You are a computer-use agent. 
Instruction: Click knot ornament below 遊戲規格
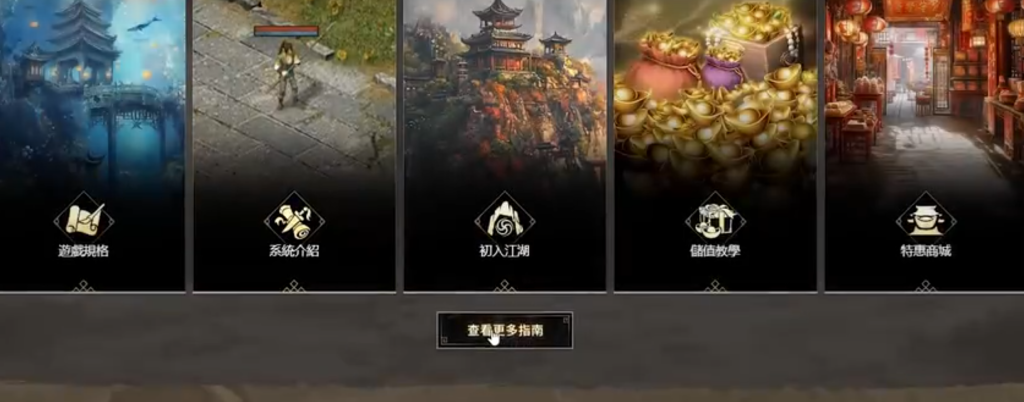click(84, 286)
